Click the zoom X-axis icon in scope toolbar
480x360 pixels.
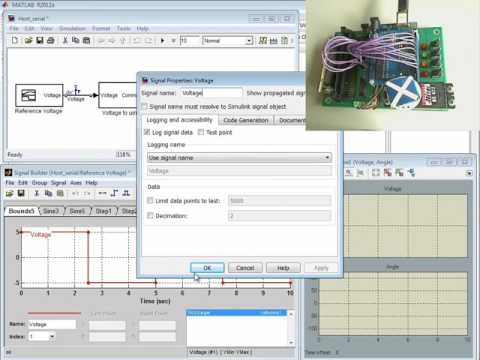tap(349, 172)
